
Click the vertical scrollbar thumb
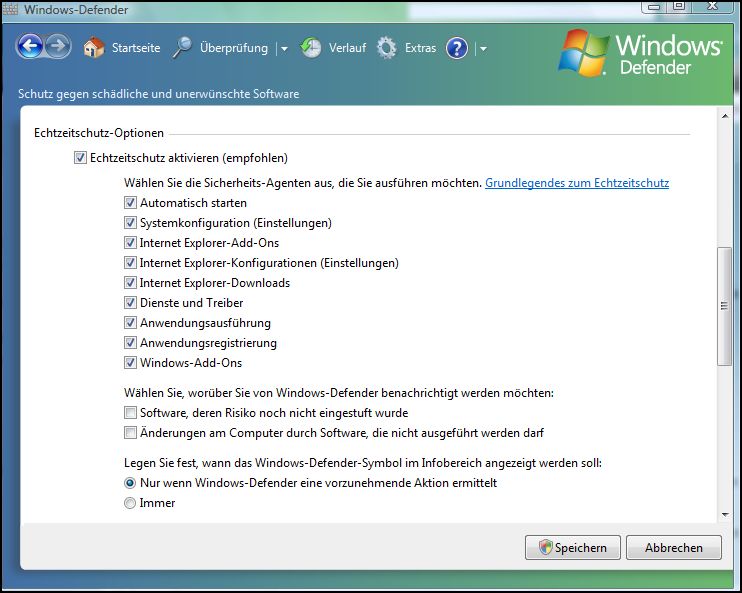point(724,306)
